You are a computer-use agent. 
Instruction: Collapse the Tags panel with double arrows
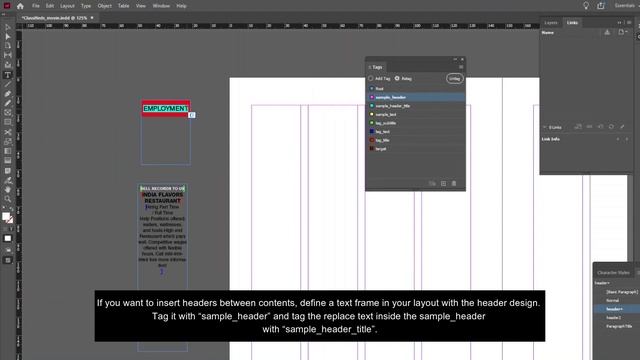[455, 60]
